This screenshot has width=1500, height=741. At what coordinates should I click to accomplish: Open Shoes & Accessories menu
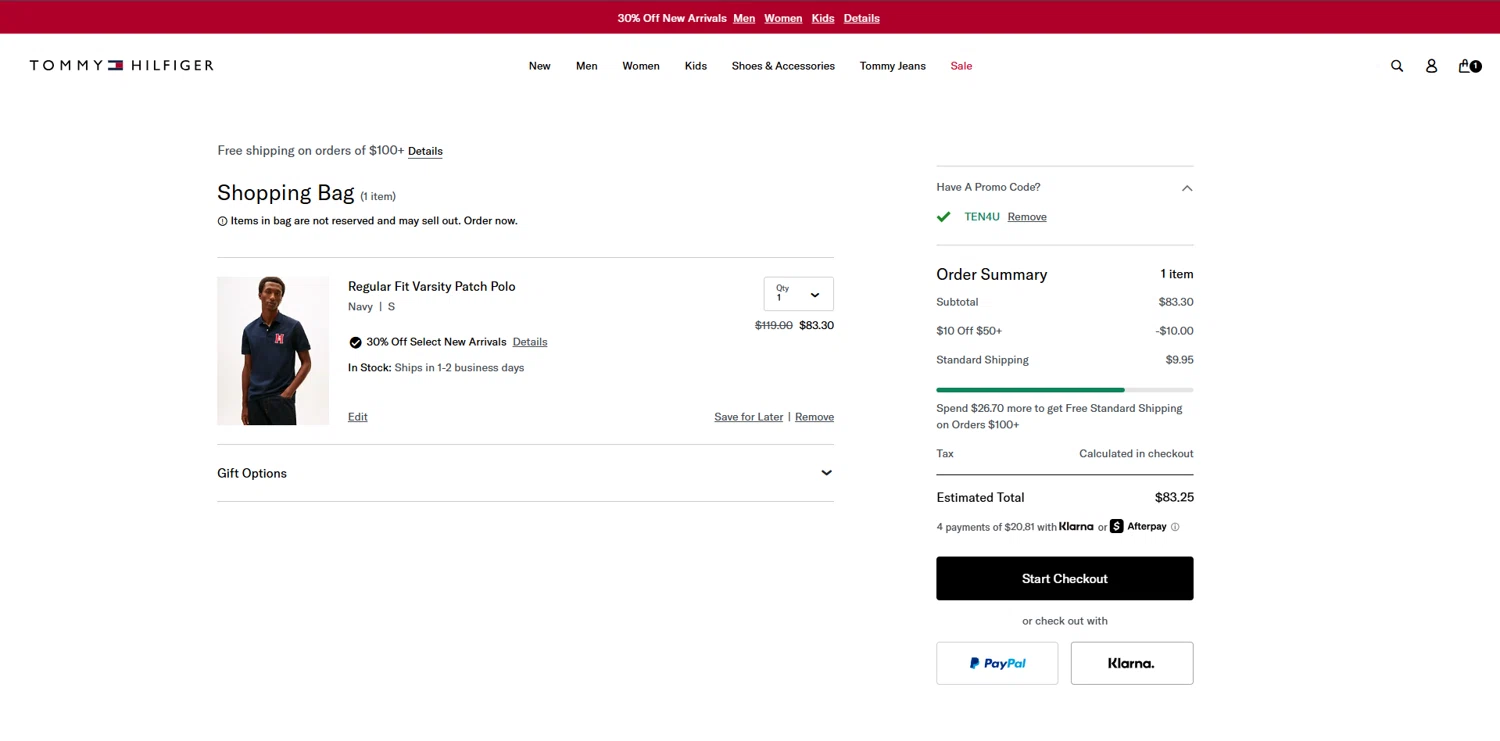point(783,66)
